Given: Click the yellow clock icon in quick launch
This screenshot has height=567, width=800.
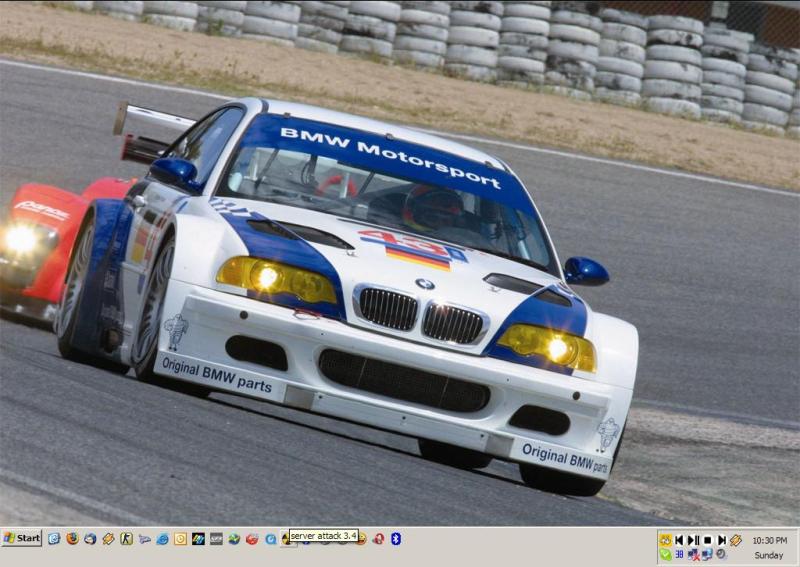Looking at the screenshot, I should (180, 538).
